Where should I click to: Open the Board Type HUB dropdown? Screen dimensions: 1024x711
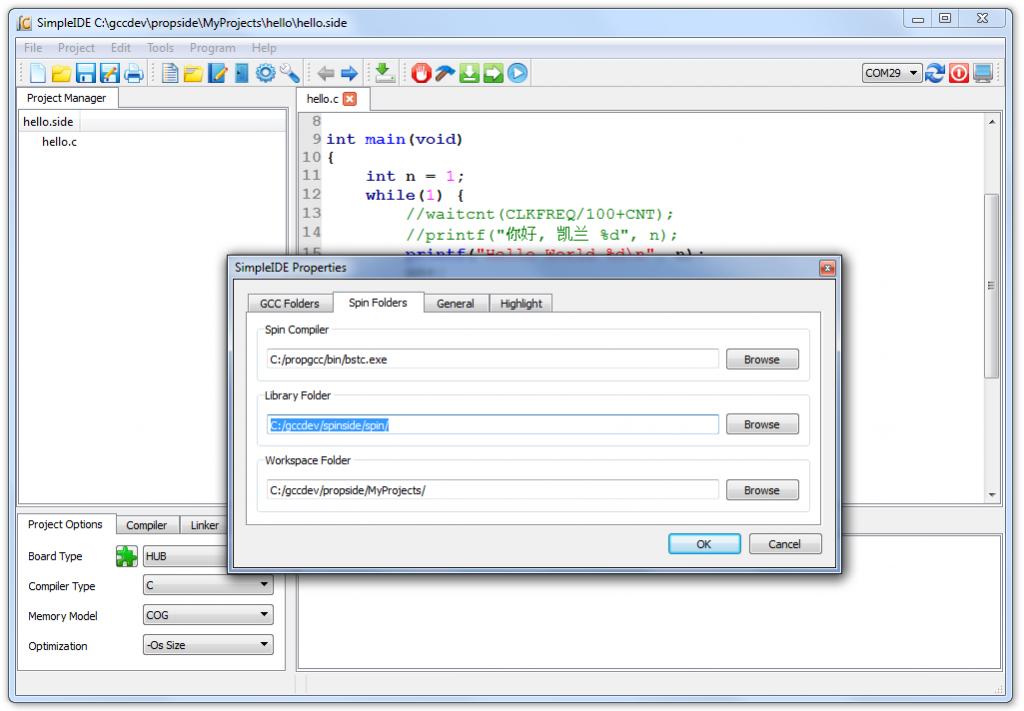click(185, 556)
